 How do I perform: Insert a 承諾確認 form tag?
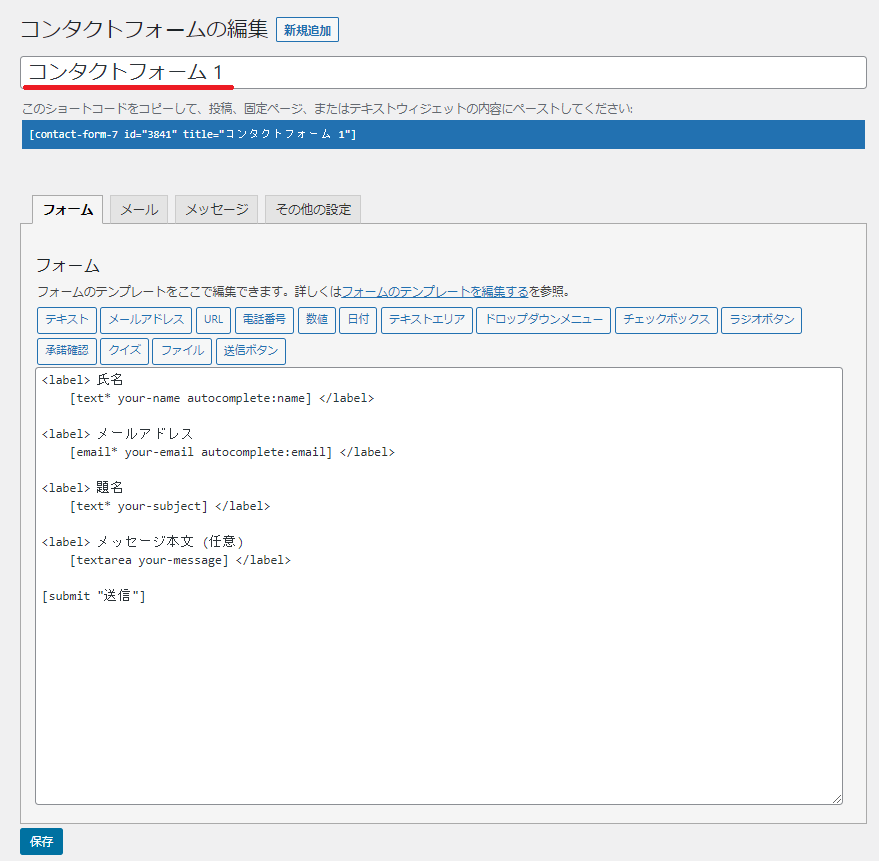click(x=67, y=351)
